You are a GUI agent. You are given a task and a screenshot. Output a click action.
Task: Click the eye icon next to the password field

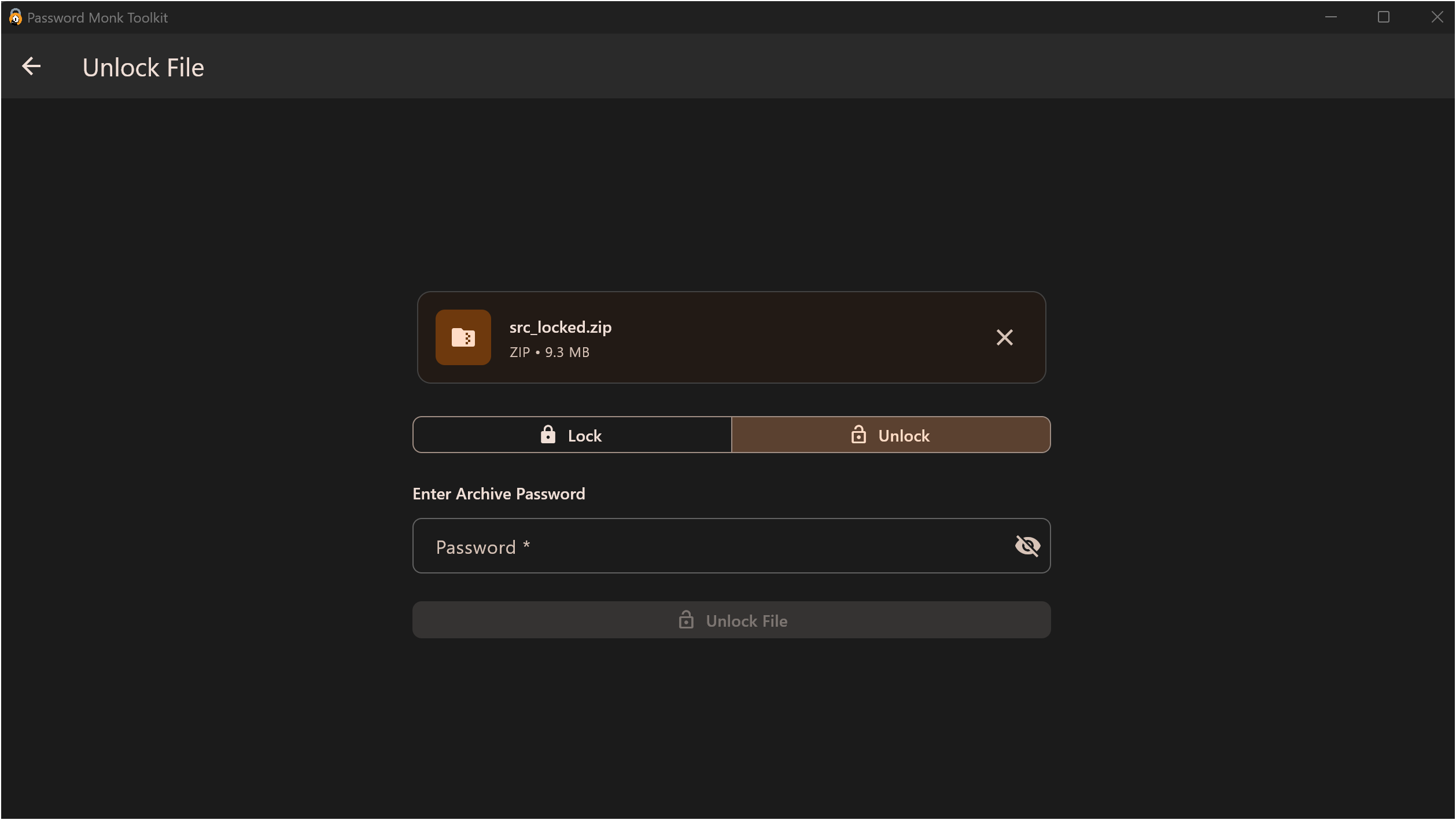click(1027, 546)
